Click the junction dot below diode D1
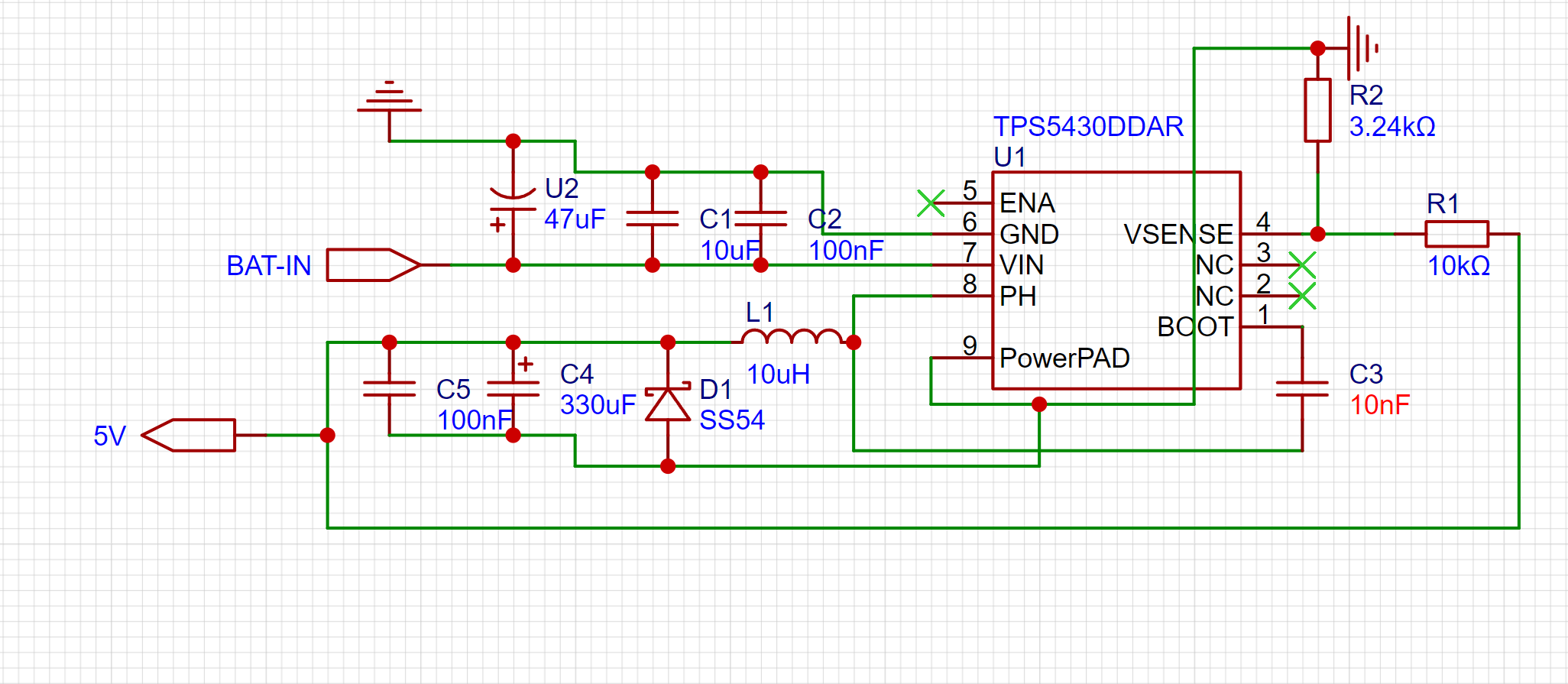 (668, 466)
